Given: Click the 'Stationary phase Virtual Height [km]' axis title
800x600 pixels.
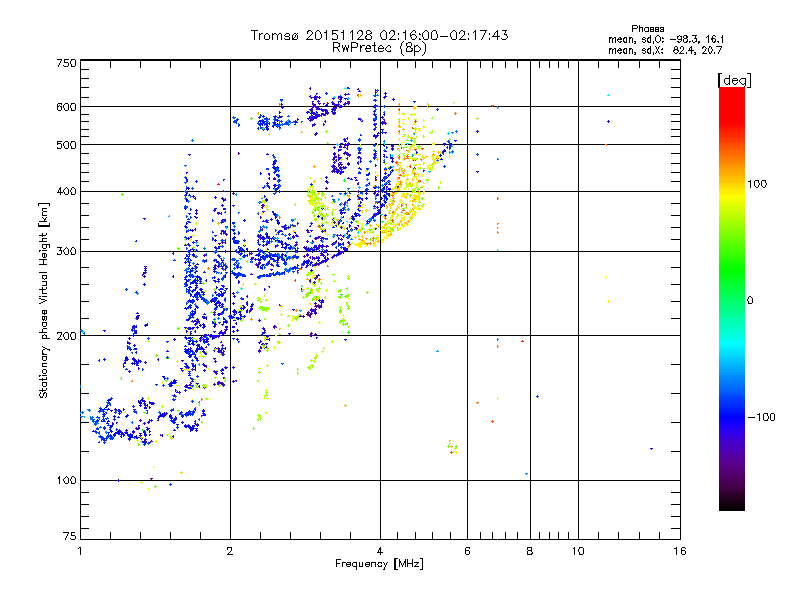Looking at the screenshot, I should [44, 301].
